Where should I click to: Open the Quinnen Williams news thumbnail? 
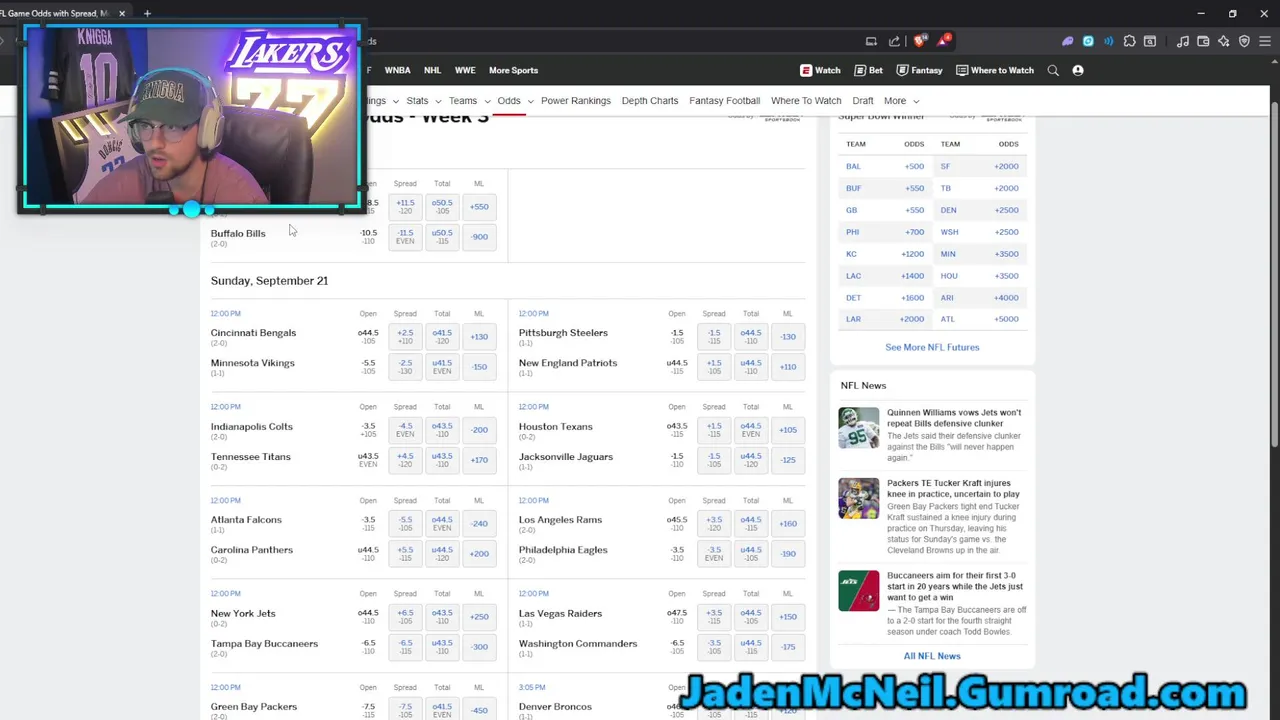click(859, 428)
